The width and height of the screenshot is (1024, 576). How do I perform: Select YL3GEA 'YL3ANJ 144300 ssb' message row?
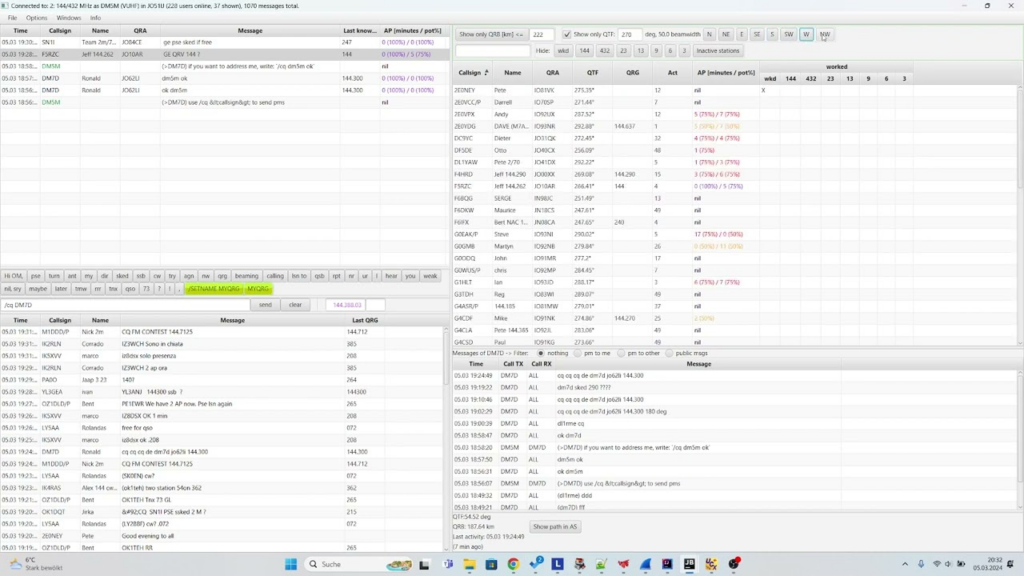click(222, 392)
